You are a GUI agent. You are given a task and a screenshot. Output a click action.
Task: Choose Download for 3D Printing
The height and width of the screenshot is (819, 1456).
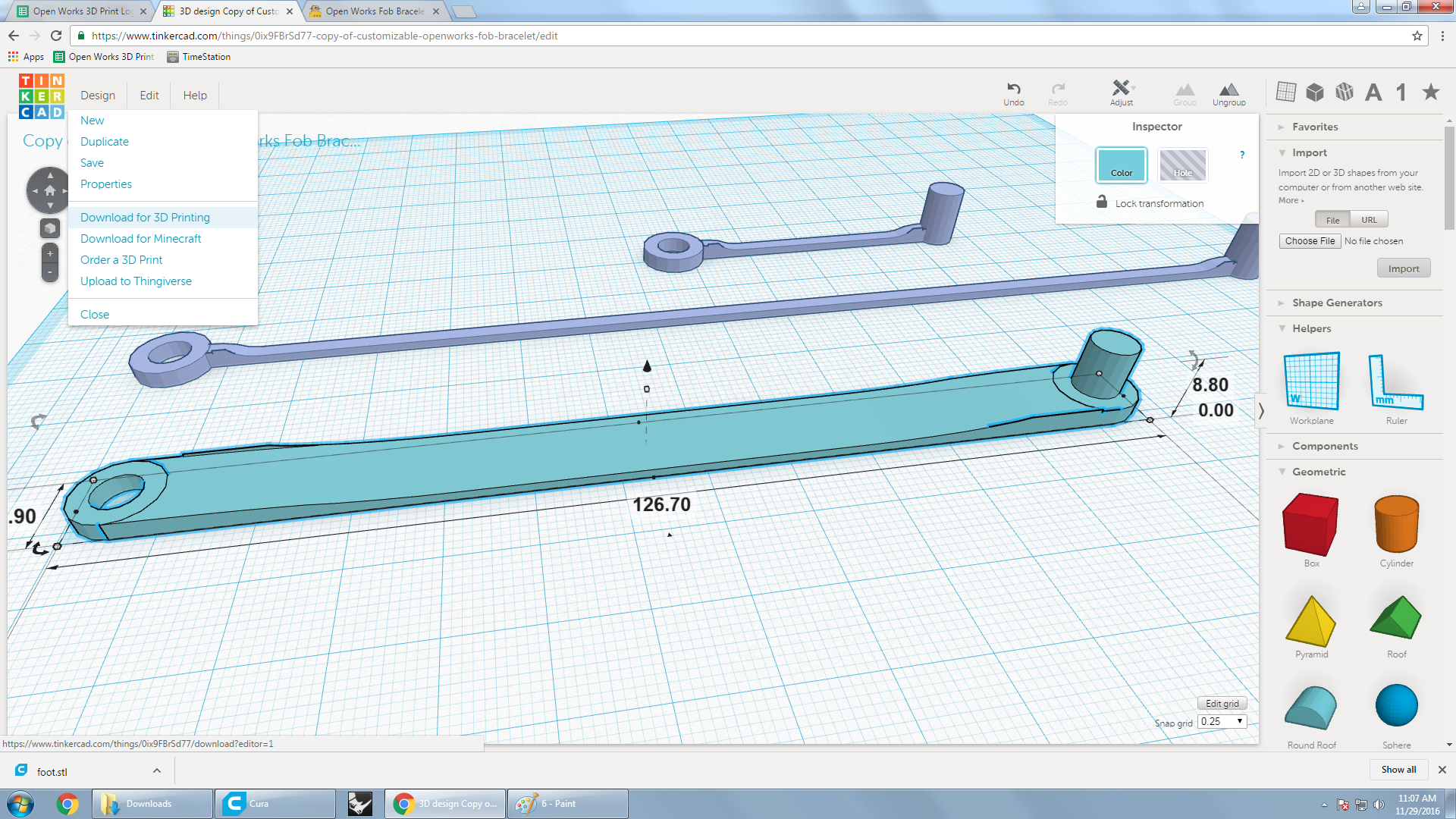pos(163,218)
